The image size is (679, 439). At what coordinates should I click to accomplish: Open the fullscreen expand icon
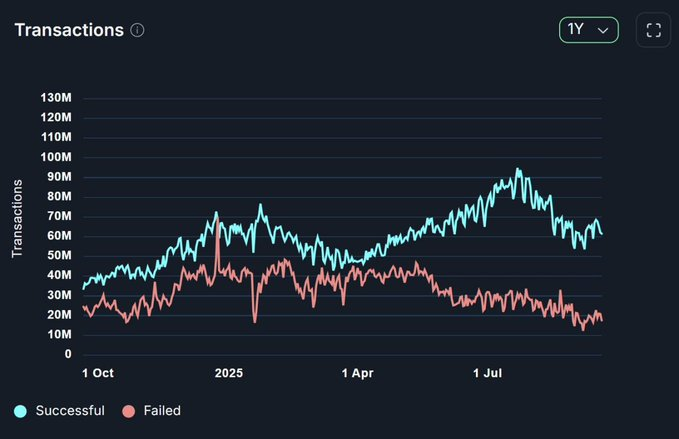pos(653,30)
